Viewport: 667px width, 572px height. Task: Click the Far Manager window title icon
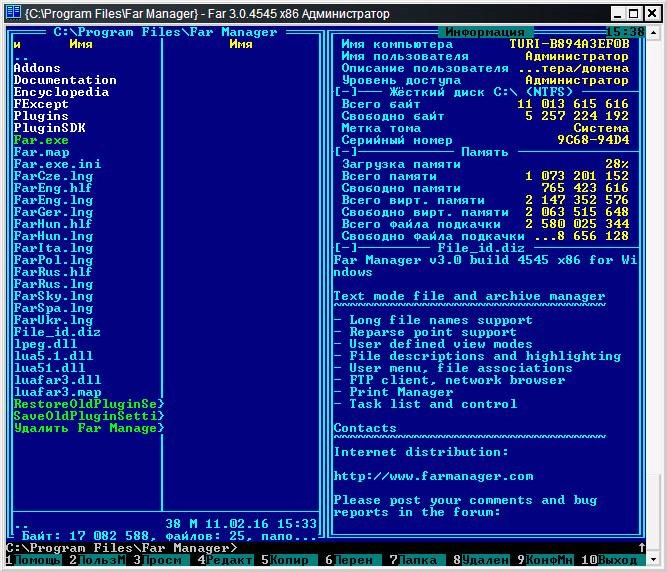[x=13, y=12]
